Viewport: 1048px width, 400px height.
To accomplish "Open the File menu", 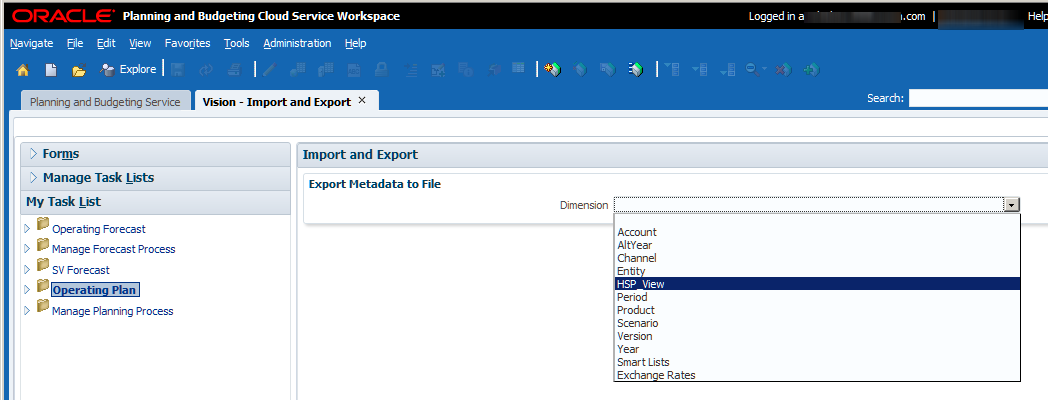I will point(75,43).
